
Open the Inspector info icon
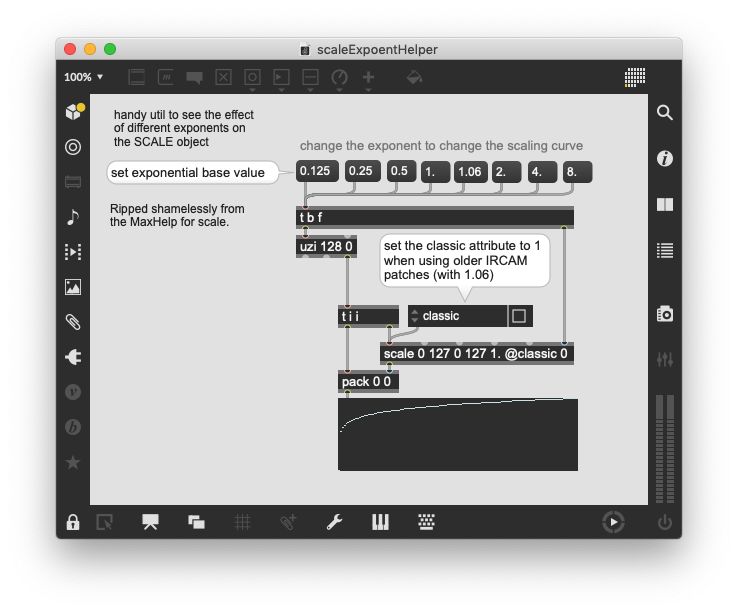(665, 159)
